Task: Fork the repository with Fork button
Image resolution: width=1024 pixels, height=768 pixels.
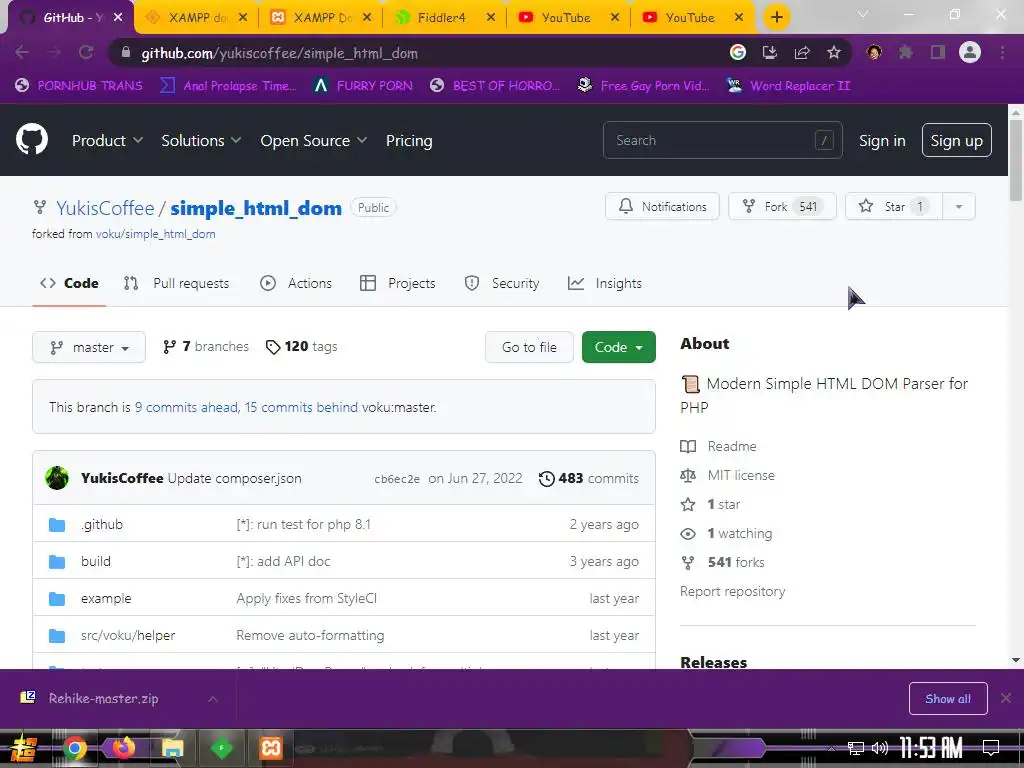Action: coord(782,206)
